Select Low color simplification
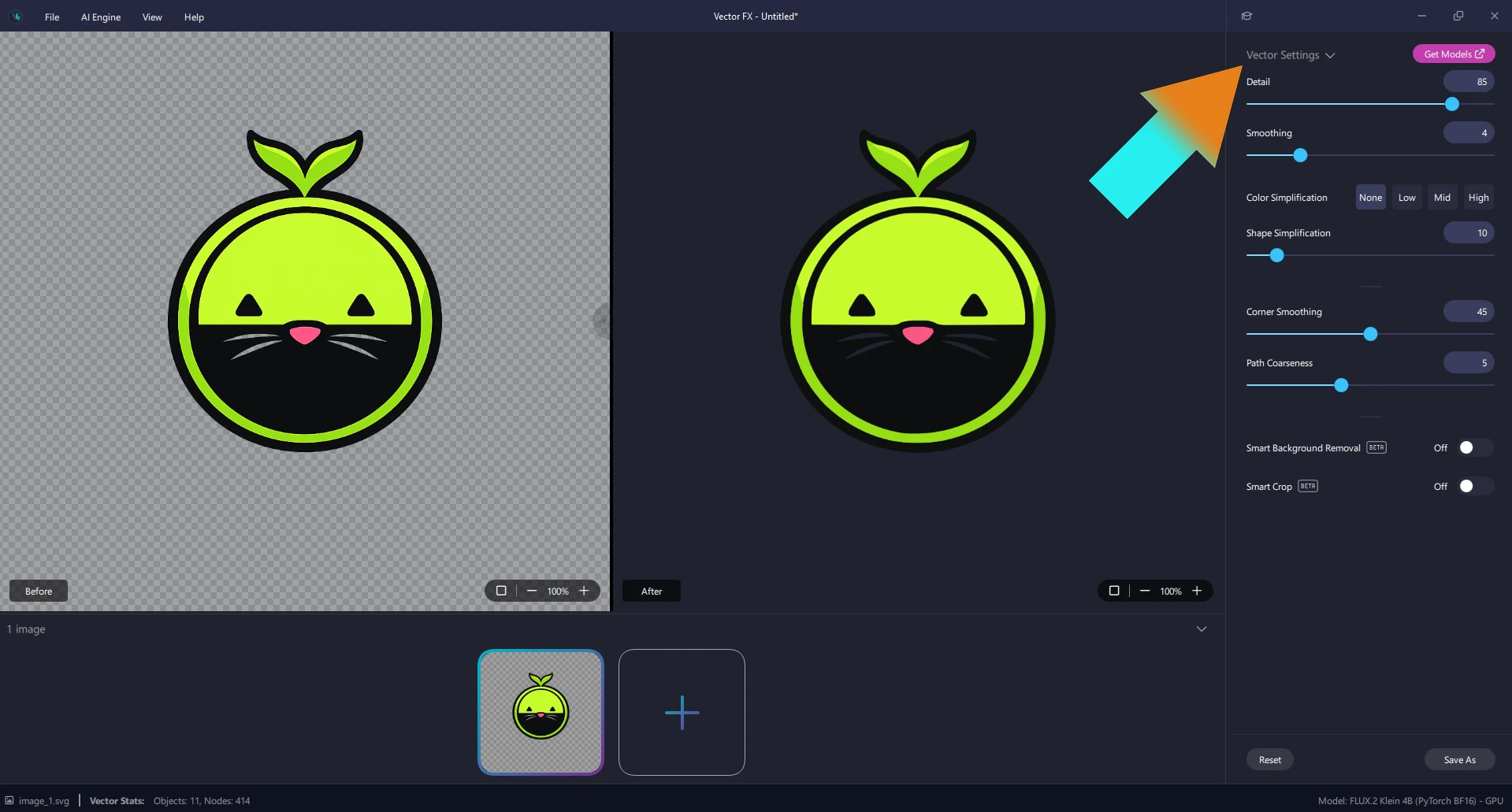This screenshot has height=812, width=1512. (x=1407, y=198)
